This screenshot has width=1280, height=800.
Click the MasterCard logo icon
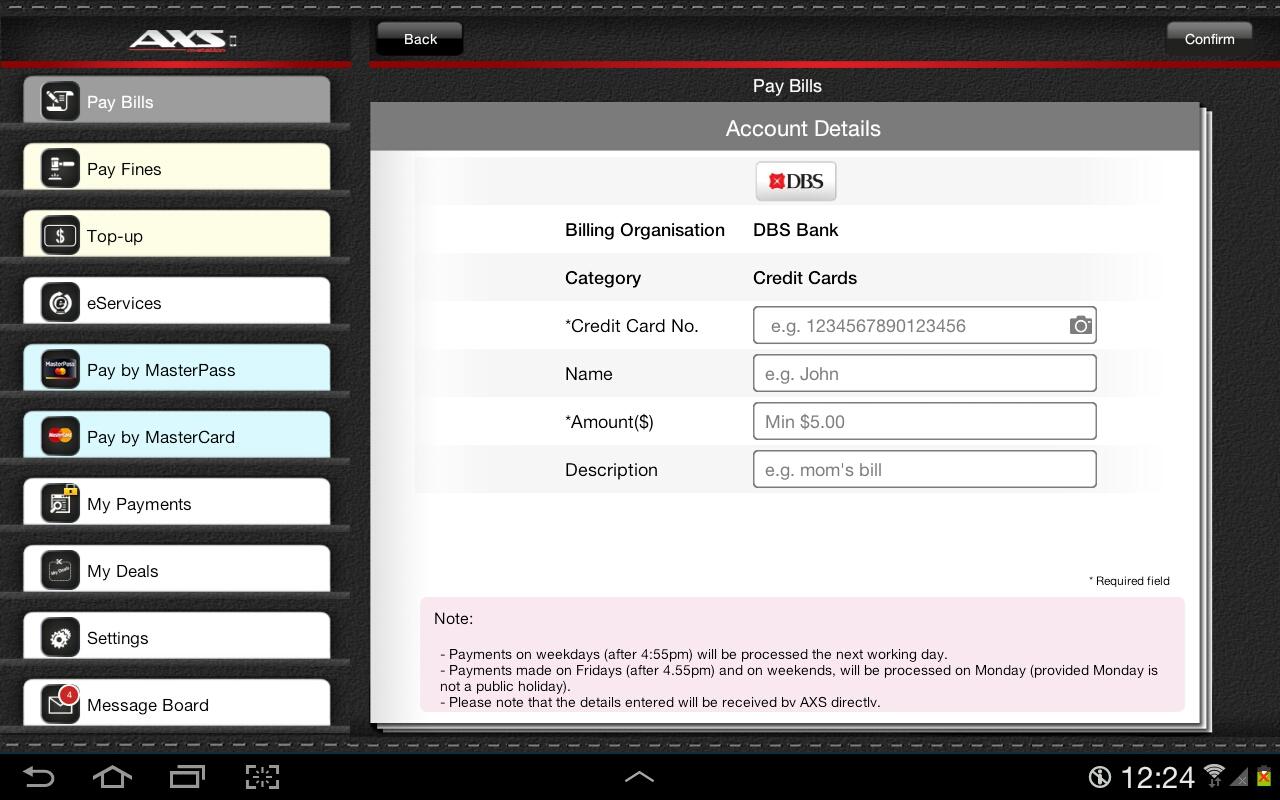[x=59, y=436]
